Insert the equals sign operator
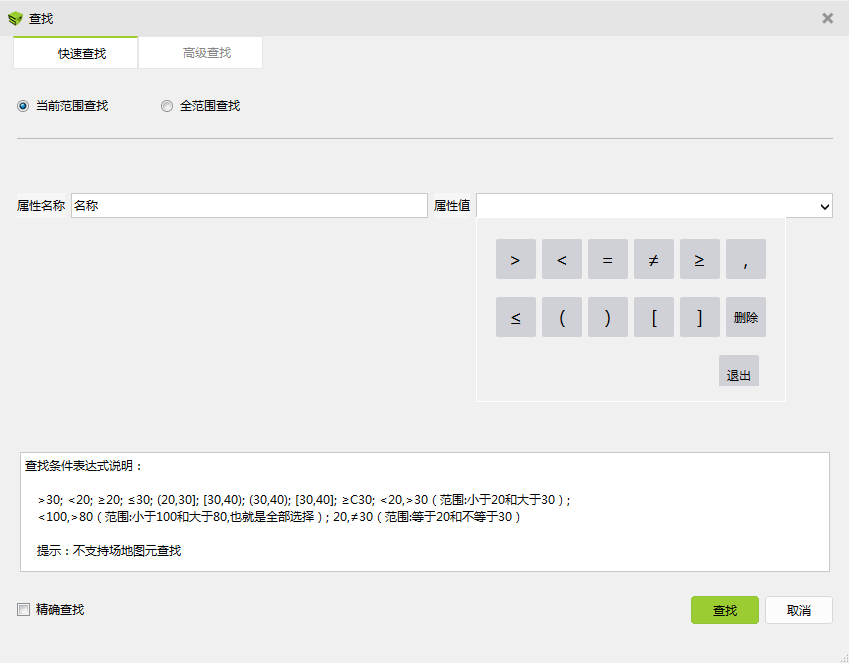849x663 pixels. (608, 259)
